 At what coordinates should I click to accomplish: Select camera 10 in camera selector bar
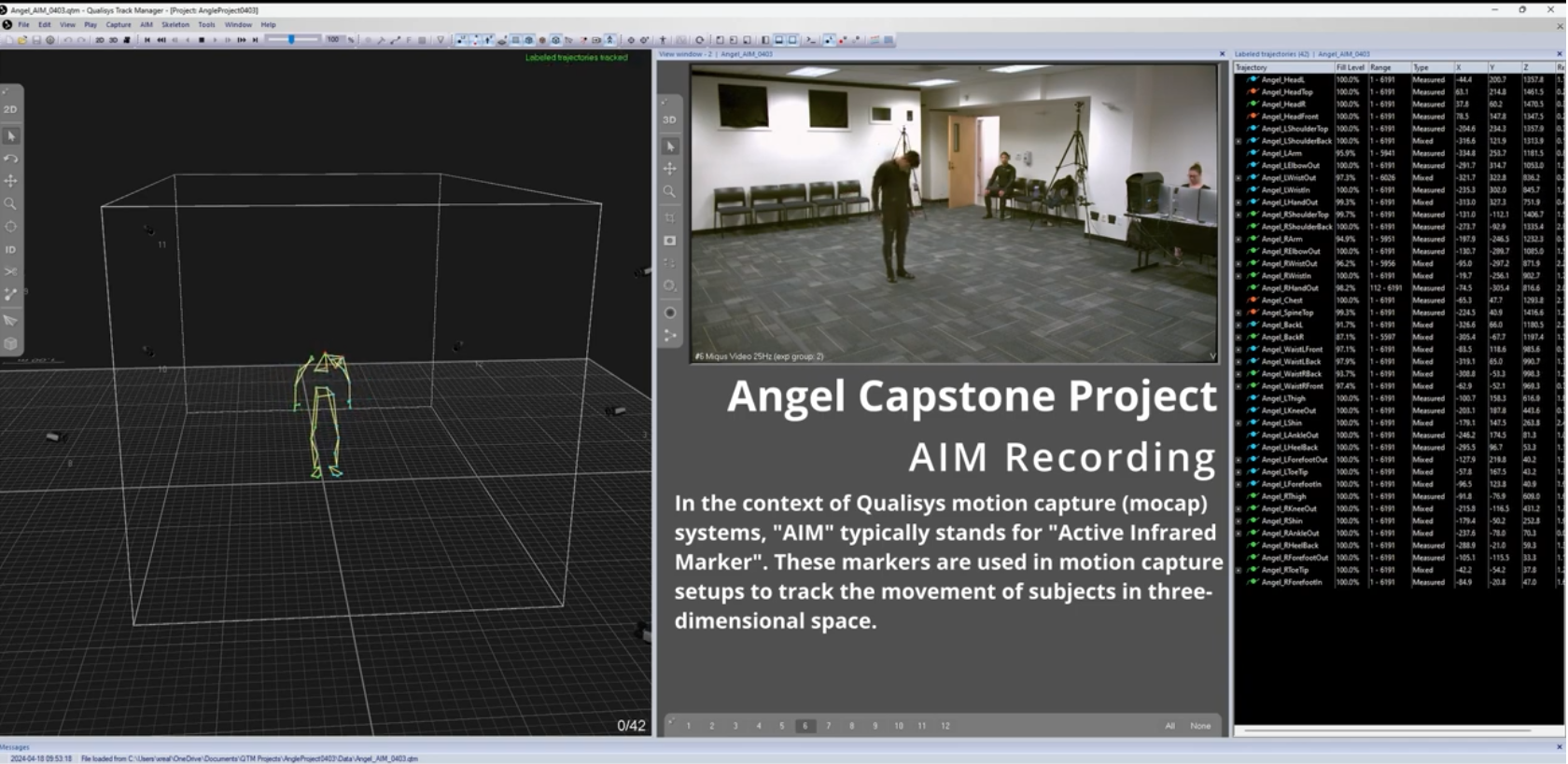tap(898, 726)
